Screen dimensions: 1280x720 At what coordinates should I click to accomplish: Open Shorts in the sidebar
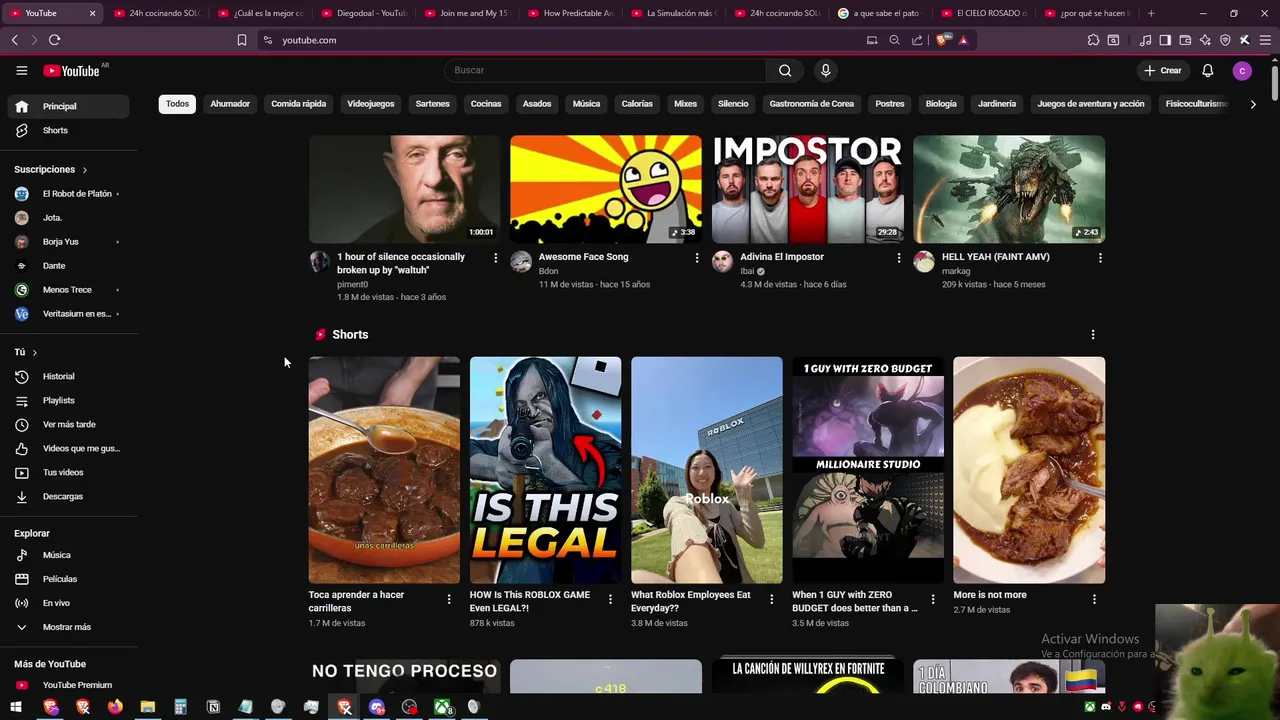pos(68,130)
